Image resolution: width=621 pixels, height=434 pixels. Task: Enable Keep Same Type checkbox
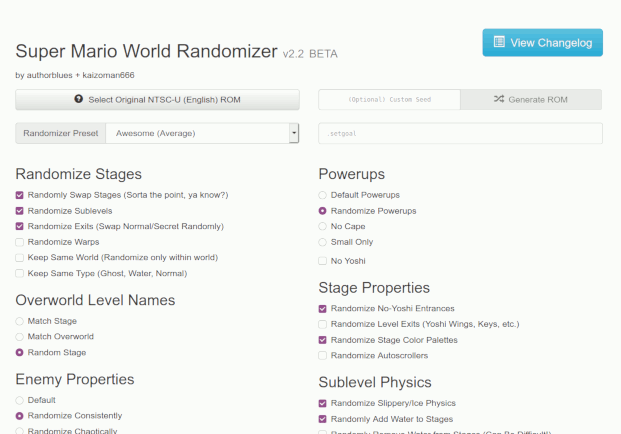pos(20,273)
